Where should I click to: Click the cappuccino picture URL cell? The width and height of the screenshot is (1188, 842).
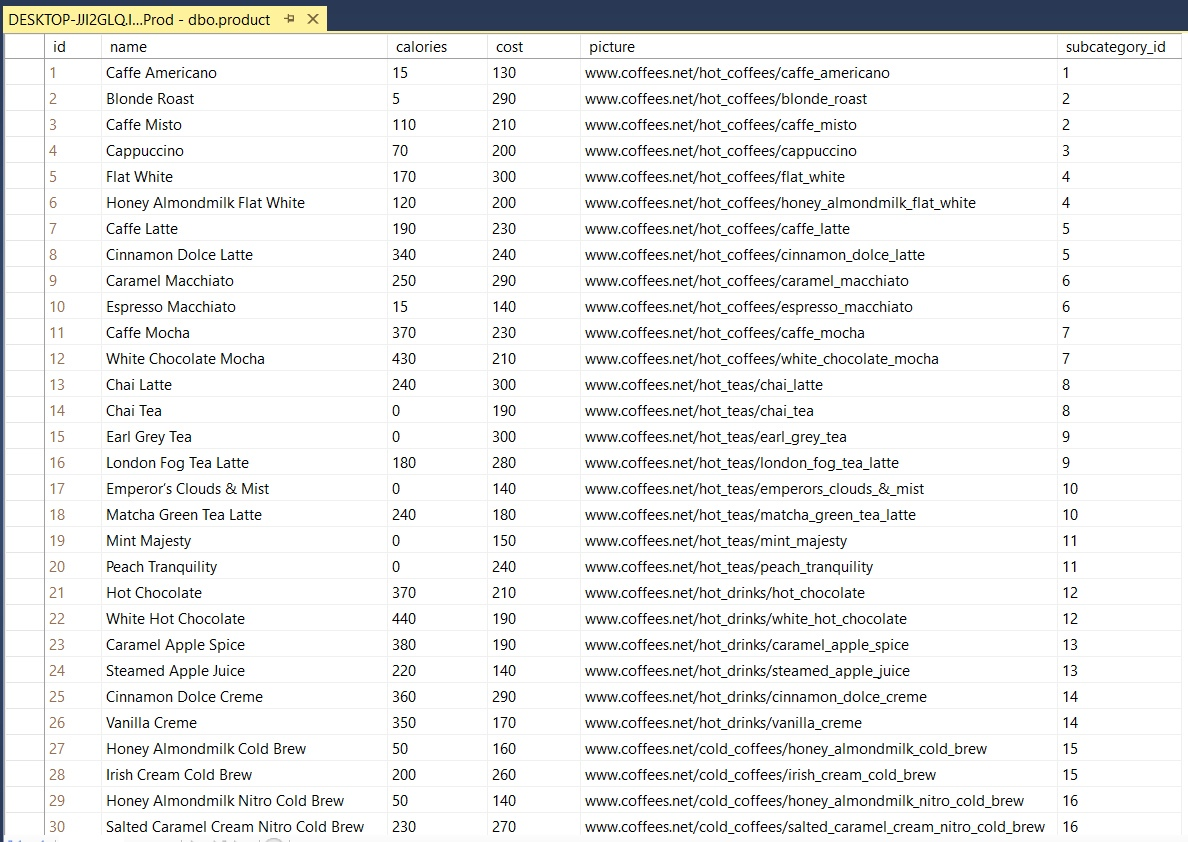point(818,151)
